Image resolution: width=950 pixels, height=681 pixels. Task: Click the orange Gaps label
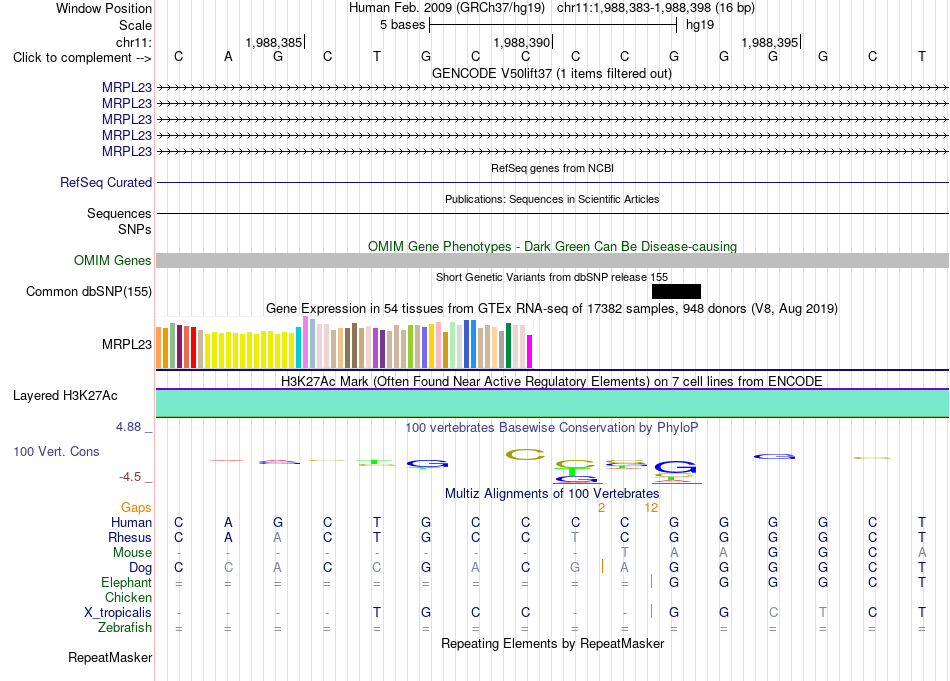click(x=136, y=508)
